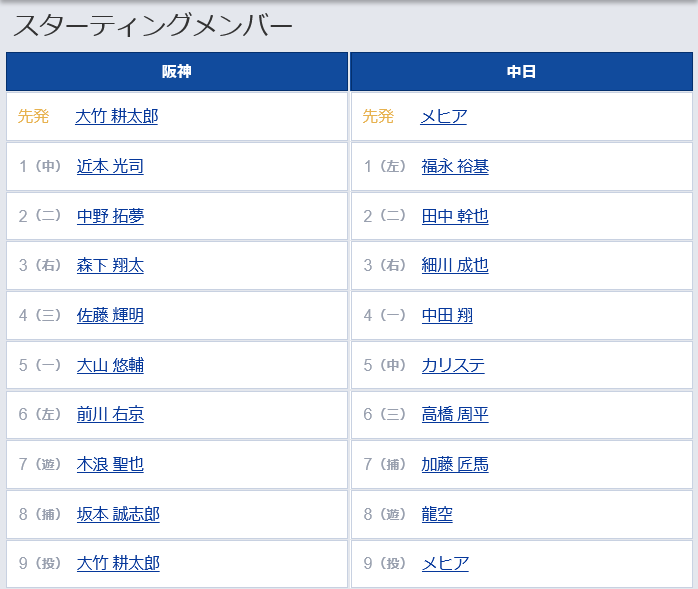This screenshot has height=589, width=698.
Task: Open player link 細川 成也
Action: tap(455, 265)
